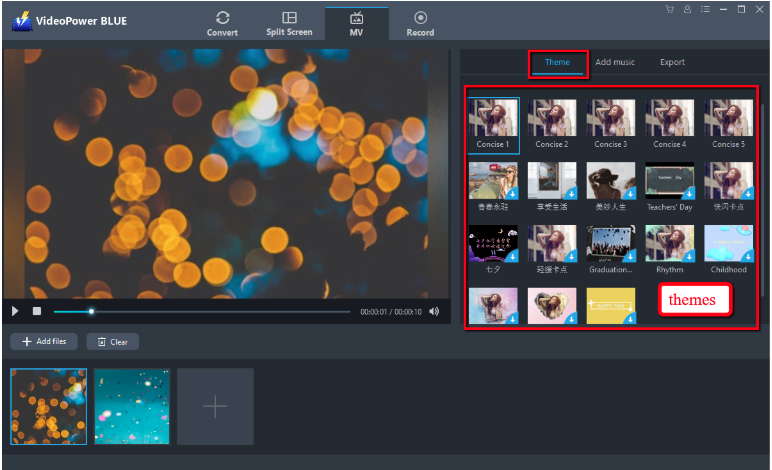This screenshot has height=470, width=772.
Task: Download the Childhood theme via arrow icon
Action: (x=748, y=256)
